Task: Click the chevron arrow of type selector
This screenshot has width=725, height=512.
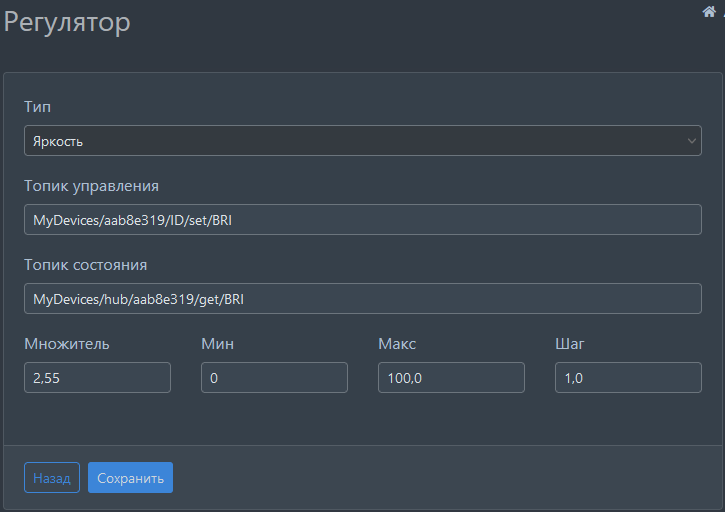Action: (x=691, y=141)
